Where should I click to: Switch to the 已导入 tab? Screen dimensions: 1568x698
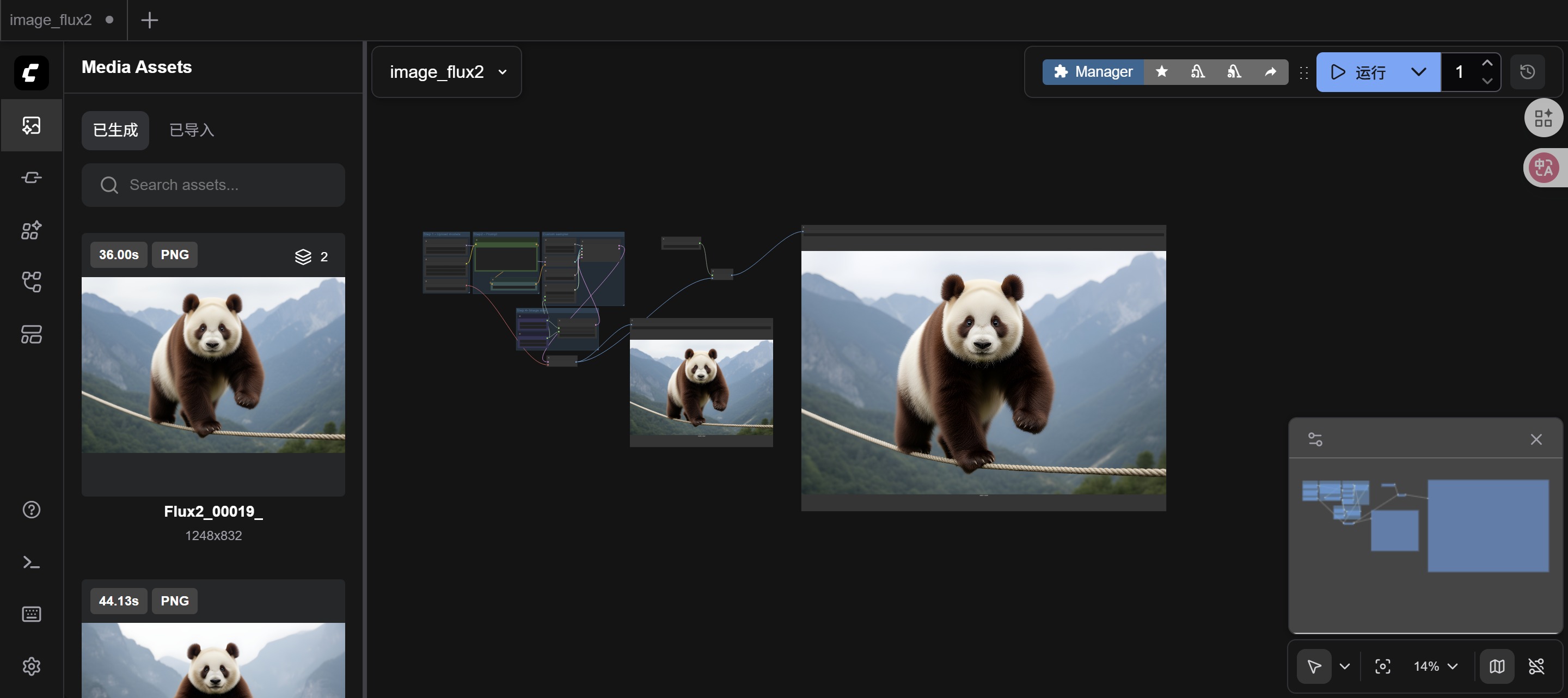191,130
